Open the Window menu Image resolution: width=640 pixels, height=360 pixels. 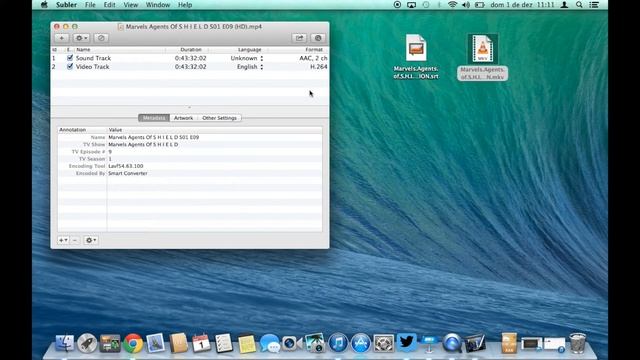(x=158, y=5)
